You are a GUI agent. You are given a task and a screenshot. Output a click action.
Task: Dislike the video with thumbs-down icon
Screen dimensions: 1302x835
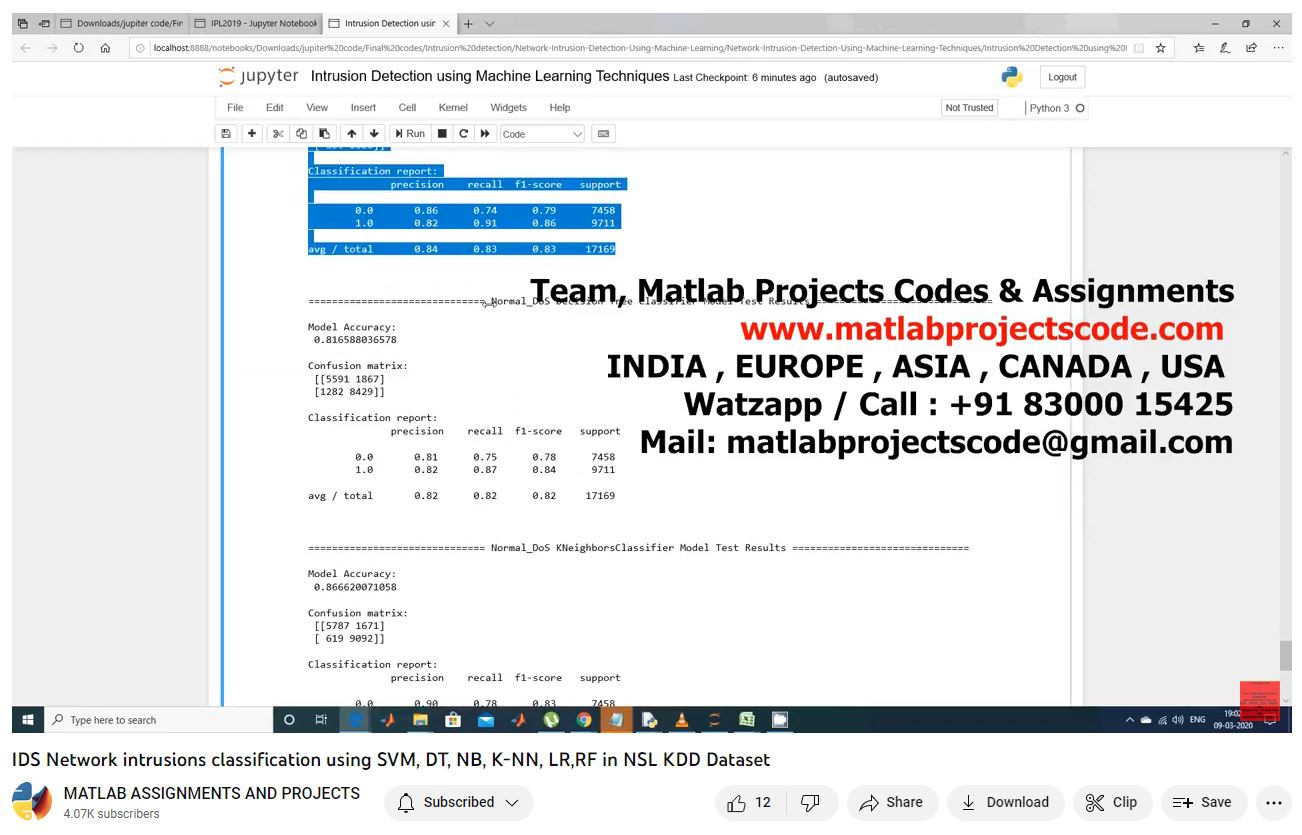click(811, 802)
